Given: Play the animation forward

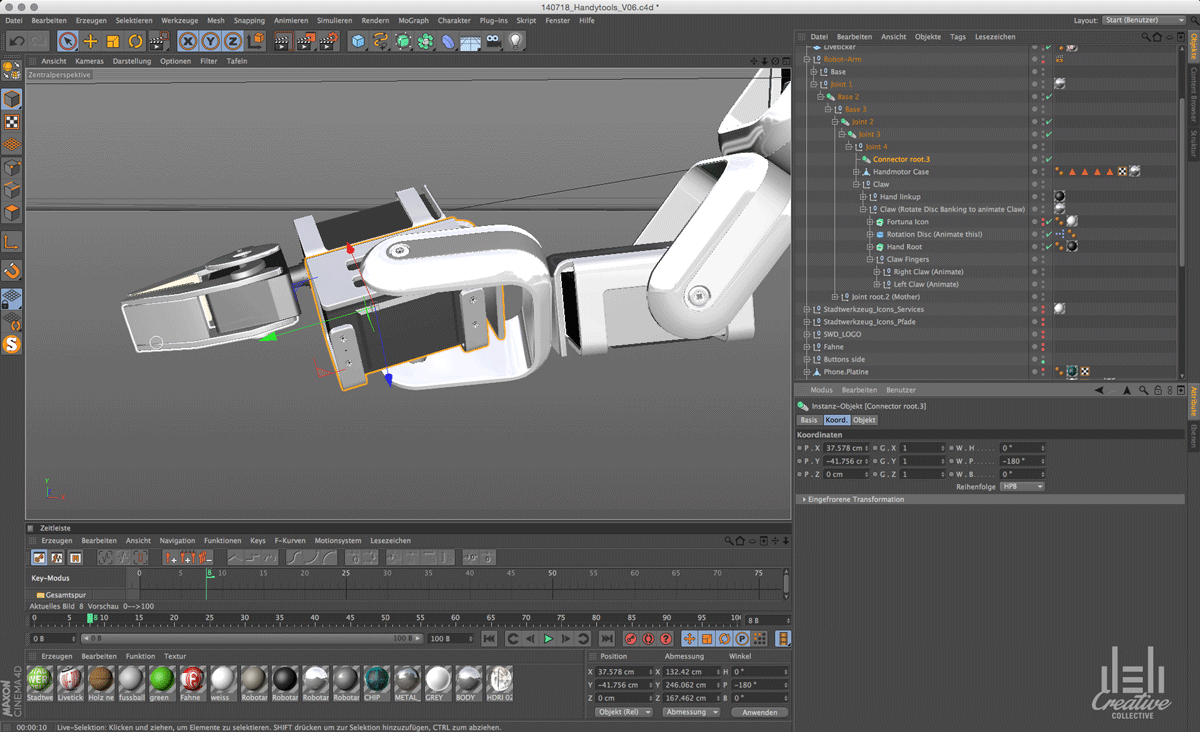Looking at the screenshot, I should tap(548, 638).
